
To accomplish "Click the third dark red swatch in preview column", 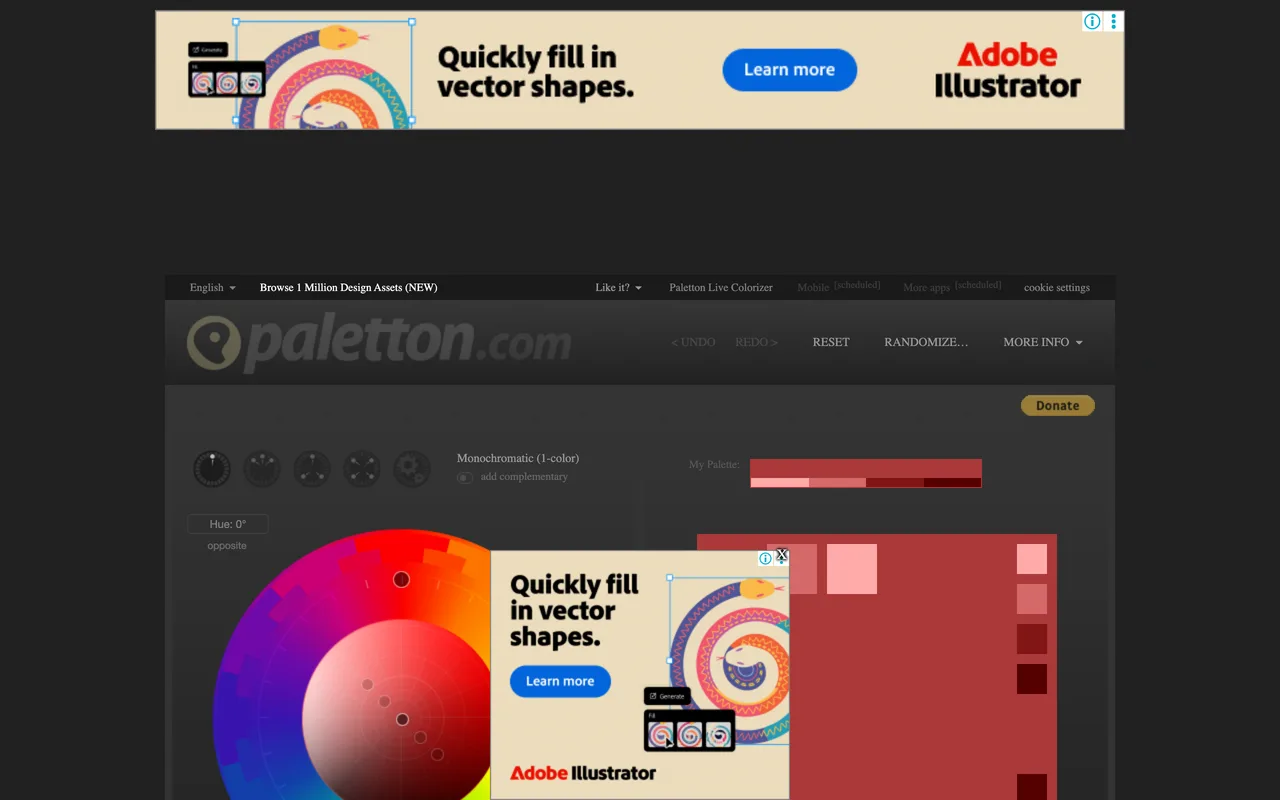I will tap(1032, 639).
